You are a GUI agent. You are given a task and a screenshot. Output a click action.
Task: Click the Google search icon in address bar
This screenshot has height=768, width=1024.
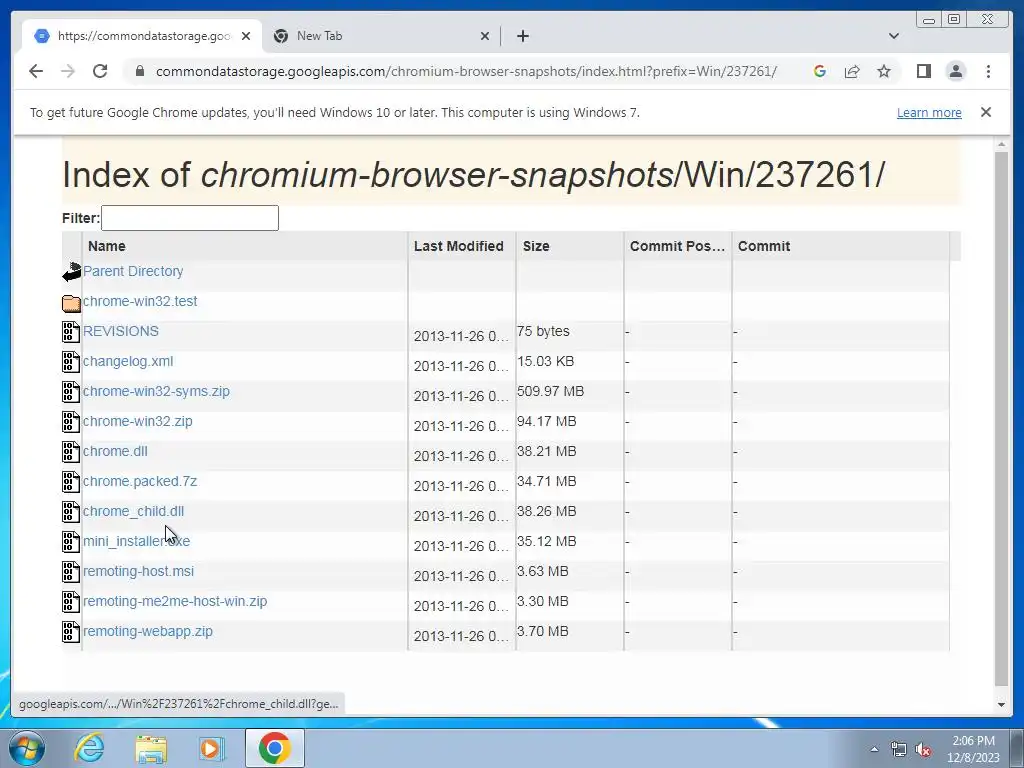(x=820, y=71)
